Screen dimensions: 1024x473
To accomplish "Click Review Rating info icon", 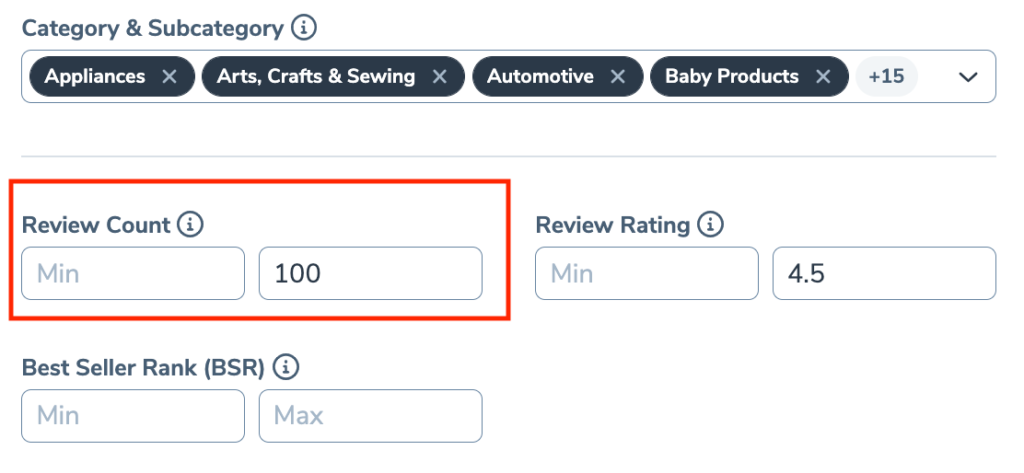I will coord(710,225).
